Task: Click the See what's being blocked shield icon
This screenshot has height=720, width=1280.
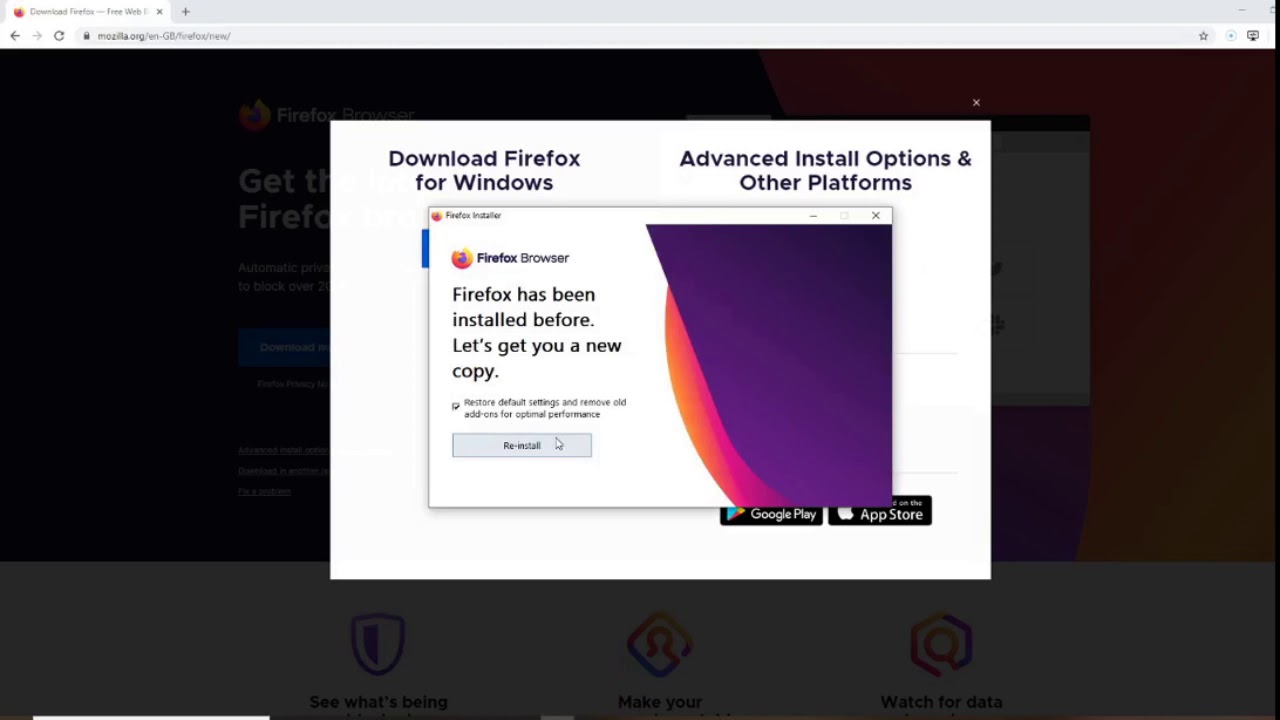Action: tap(378, 645)
